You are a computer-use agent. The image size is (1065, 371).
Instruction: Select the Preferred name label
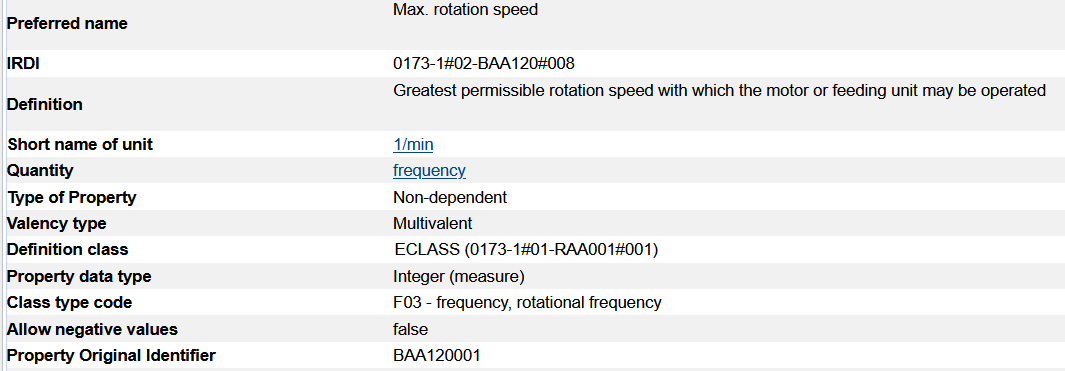click(x=67, y=24)
